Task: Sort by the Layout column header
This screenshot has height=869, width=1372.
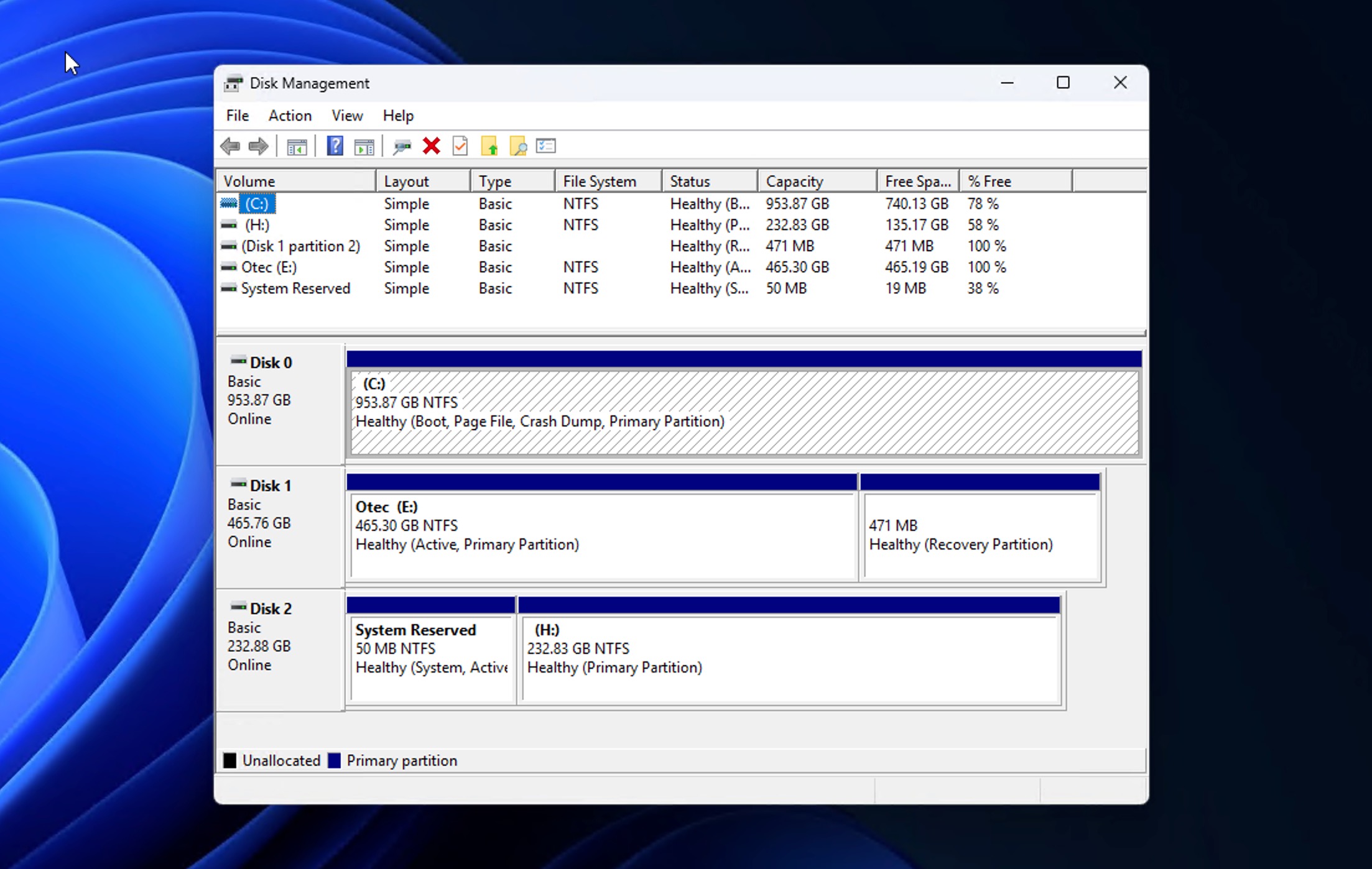Action: click(x=423, y=182)
